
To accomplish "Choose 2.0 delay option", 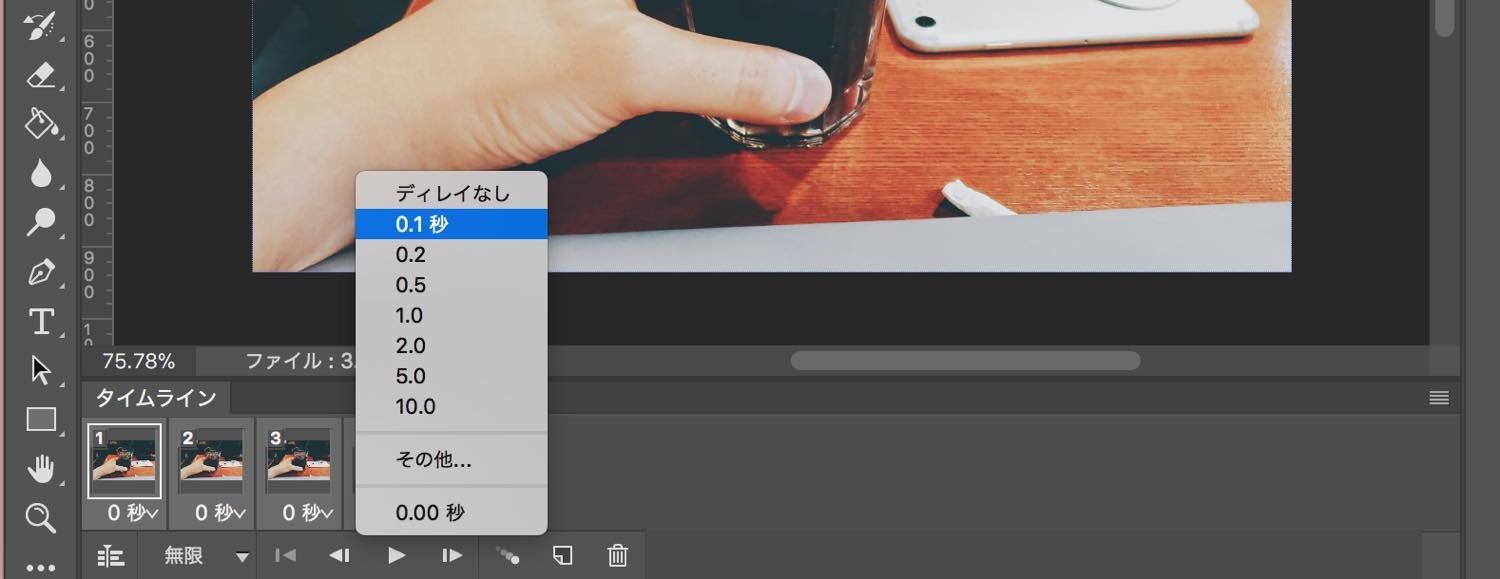I will 451,346.
